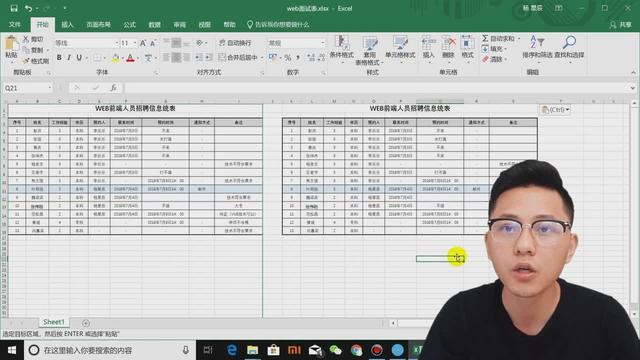The image size is (640, 360).
Task: Toggle Underline formatting
Action: [x=79, y=58]
